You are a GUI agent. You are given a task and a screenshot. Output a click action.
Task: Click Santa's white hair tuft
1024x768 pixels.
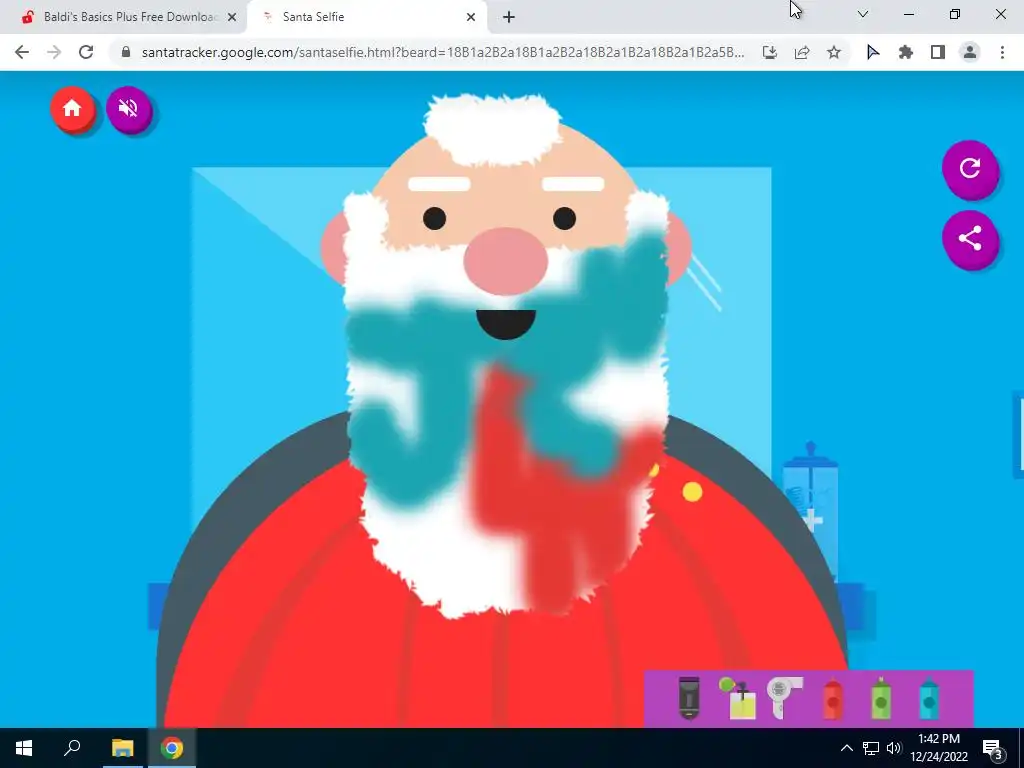point(491,128)
